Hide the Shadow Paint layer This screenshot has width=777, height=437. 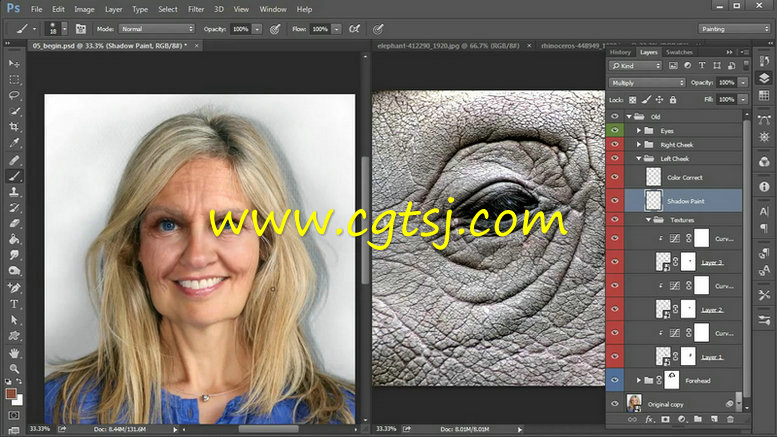(x=614, y=201)
